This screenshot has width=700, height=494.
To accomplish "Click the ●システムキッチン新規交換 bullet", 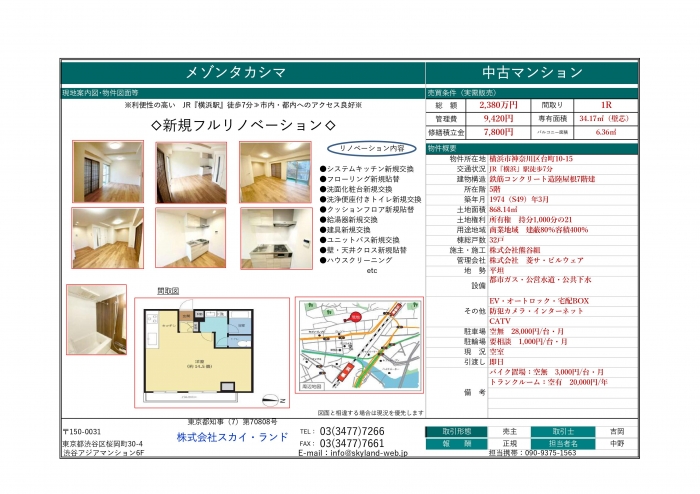I will [367, 169].
